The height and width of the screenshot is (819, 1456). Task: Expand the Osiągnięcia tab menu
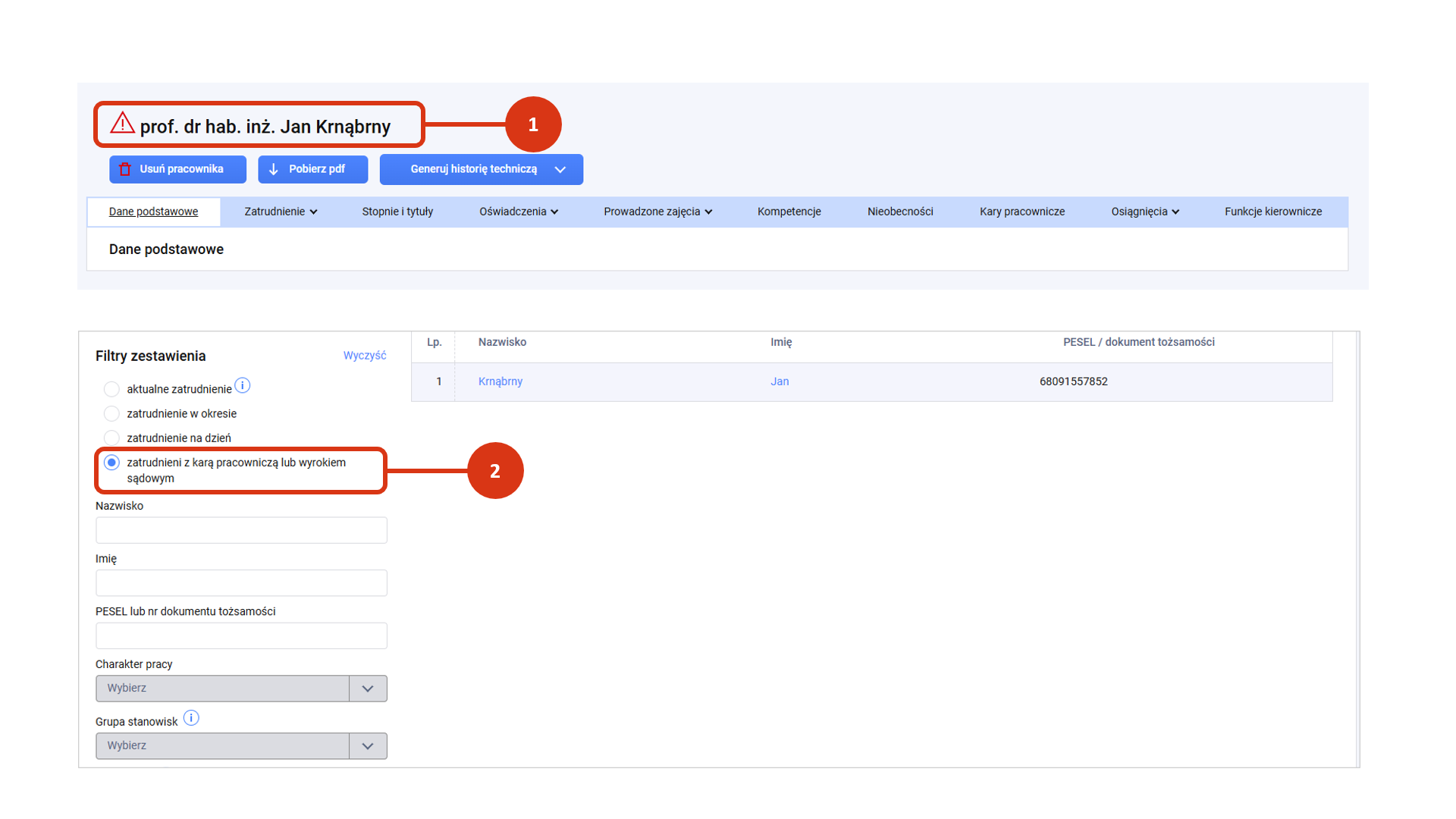1144,212
